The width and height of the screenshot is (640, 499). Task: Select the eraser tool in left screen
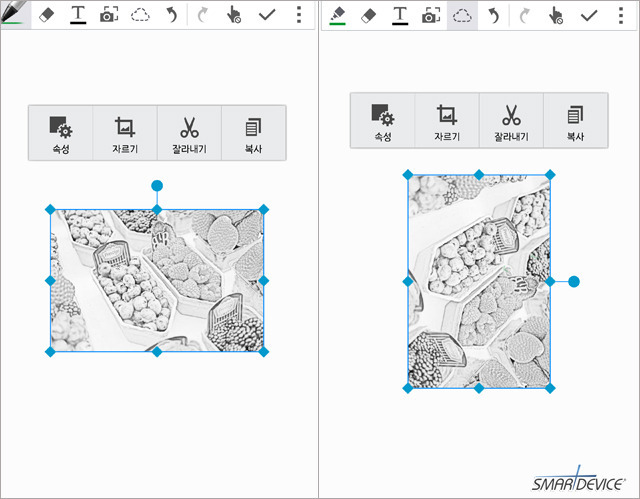(47, 16)
